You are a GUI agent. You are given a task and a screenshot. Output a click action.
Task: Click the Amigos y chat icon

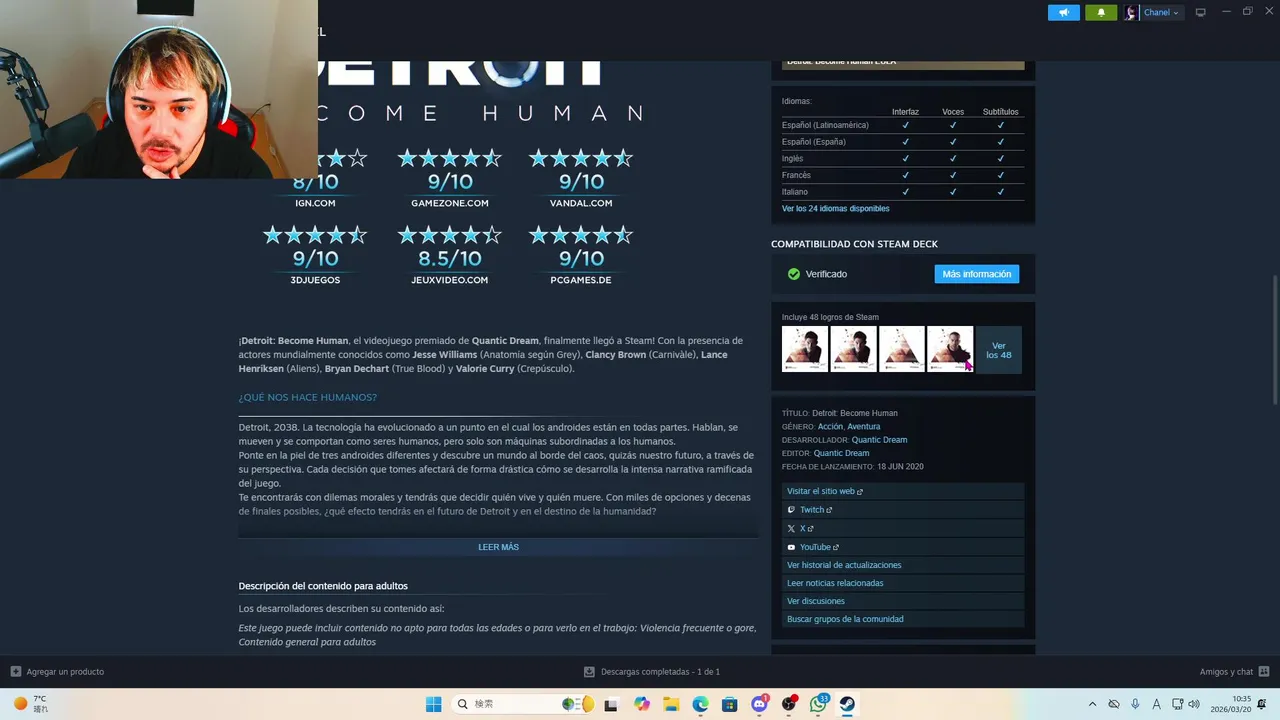pyautogui.click(x=1264, y=672)
